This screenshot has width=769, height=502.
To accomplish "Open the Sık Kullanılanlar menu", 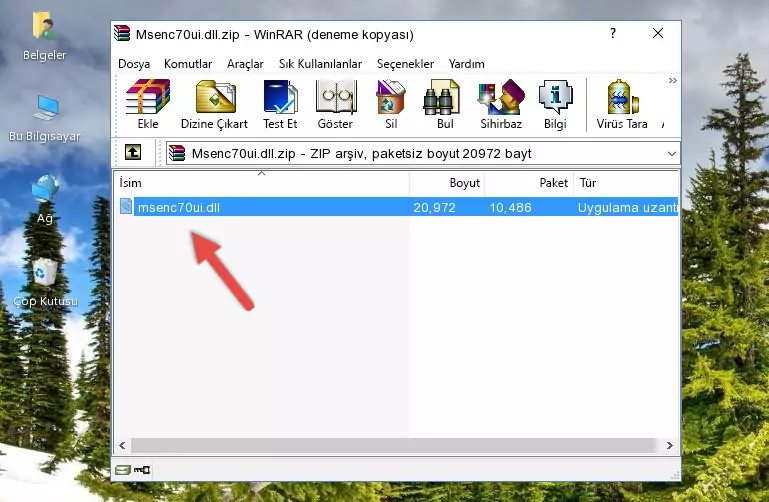I will (320, 64).
